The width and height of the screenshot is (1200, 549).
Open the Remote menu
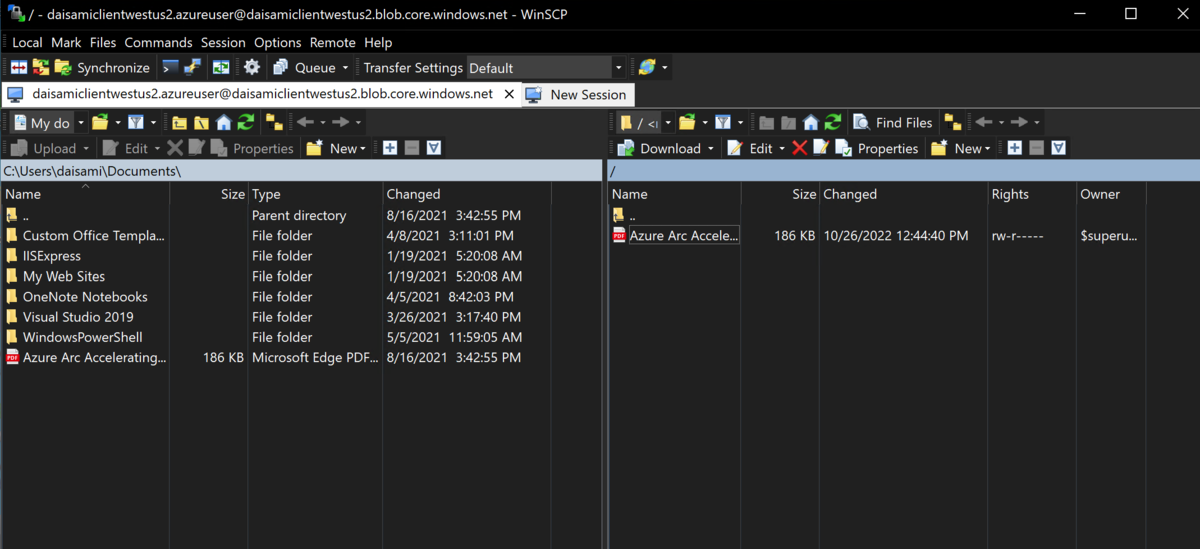coord(332,43)
